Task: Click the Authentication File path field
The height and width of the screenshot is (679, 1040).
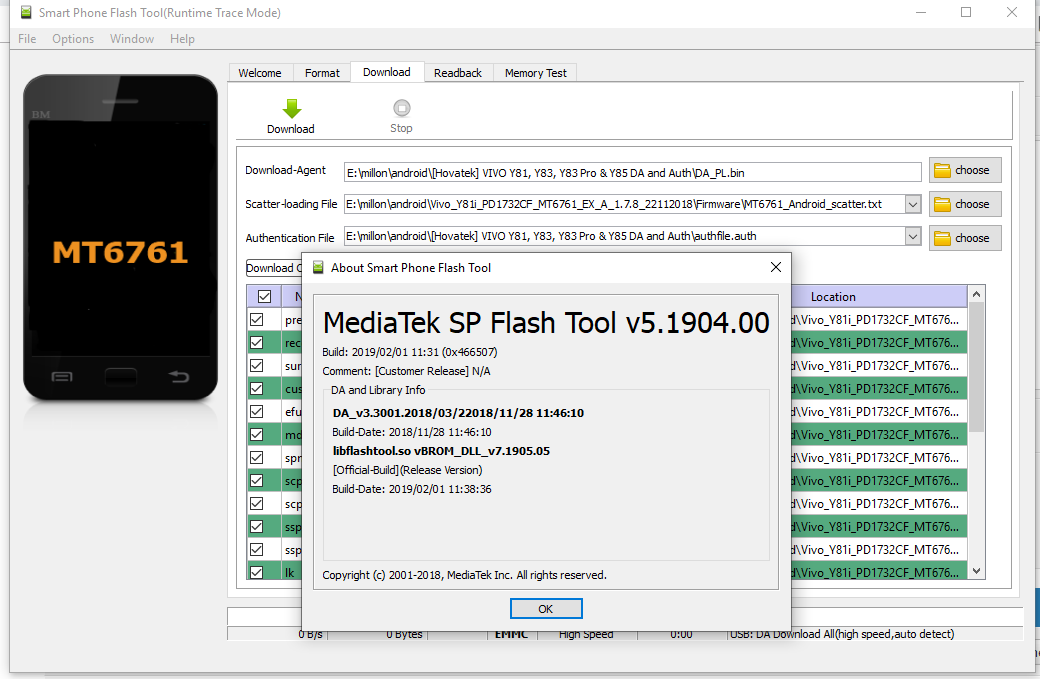Action: pyautogui.click(x=624, y=236)
